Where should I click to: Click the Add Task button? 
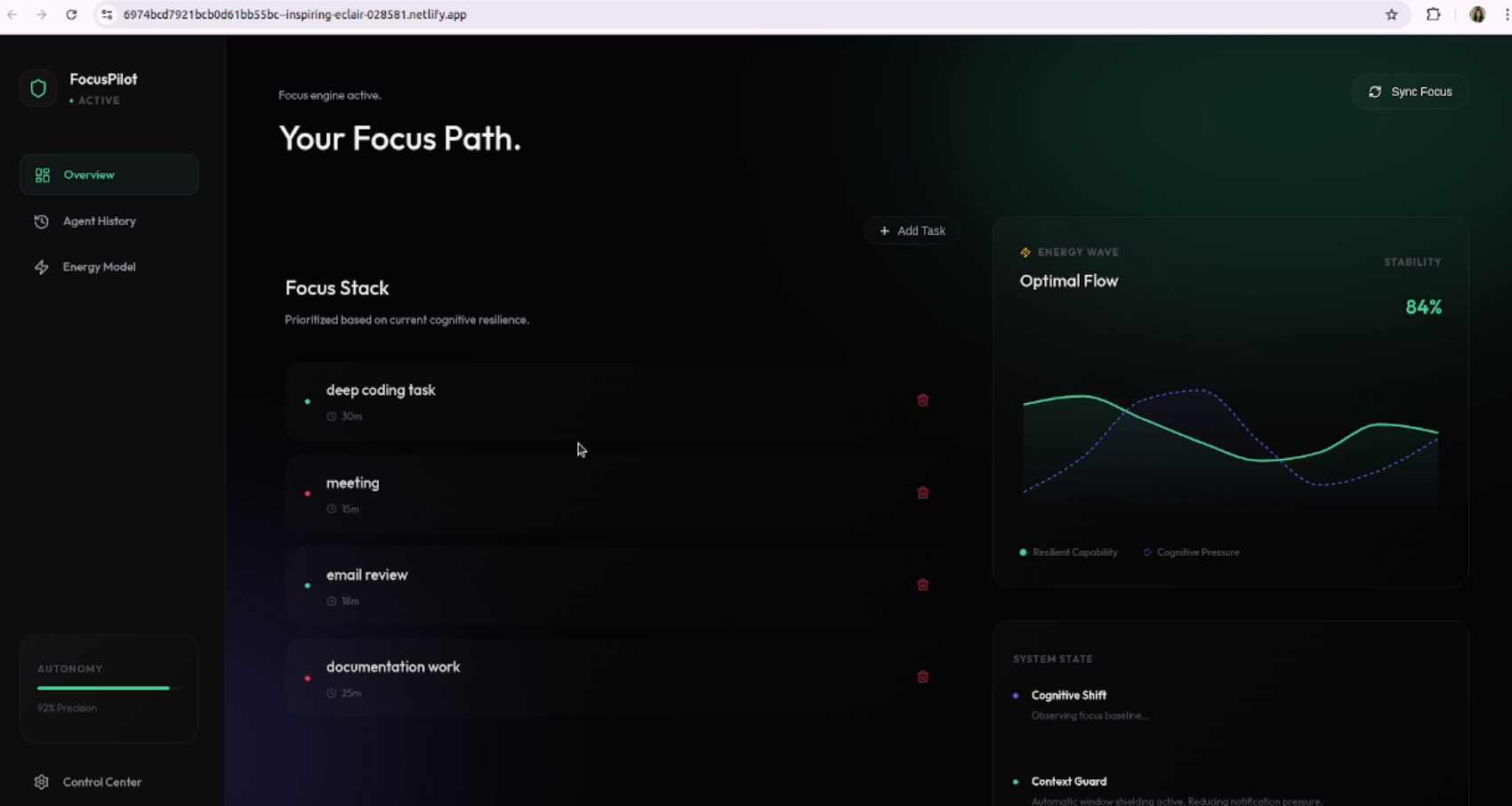point(912,230)
